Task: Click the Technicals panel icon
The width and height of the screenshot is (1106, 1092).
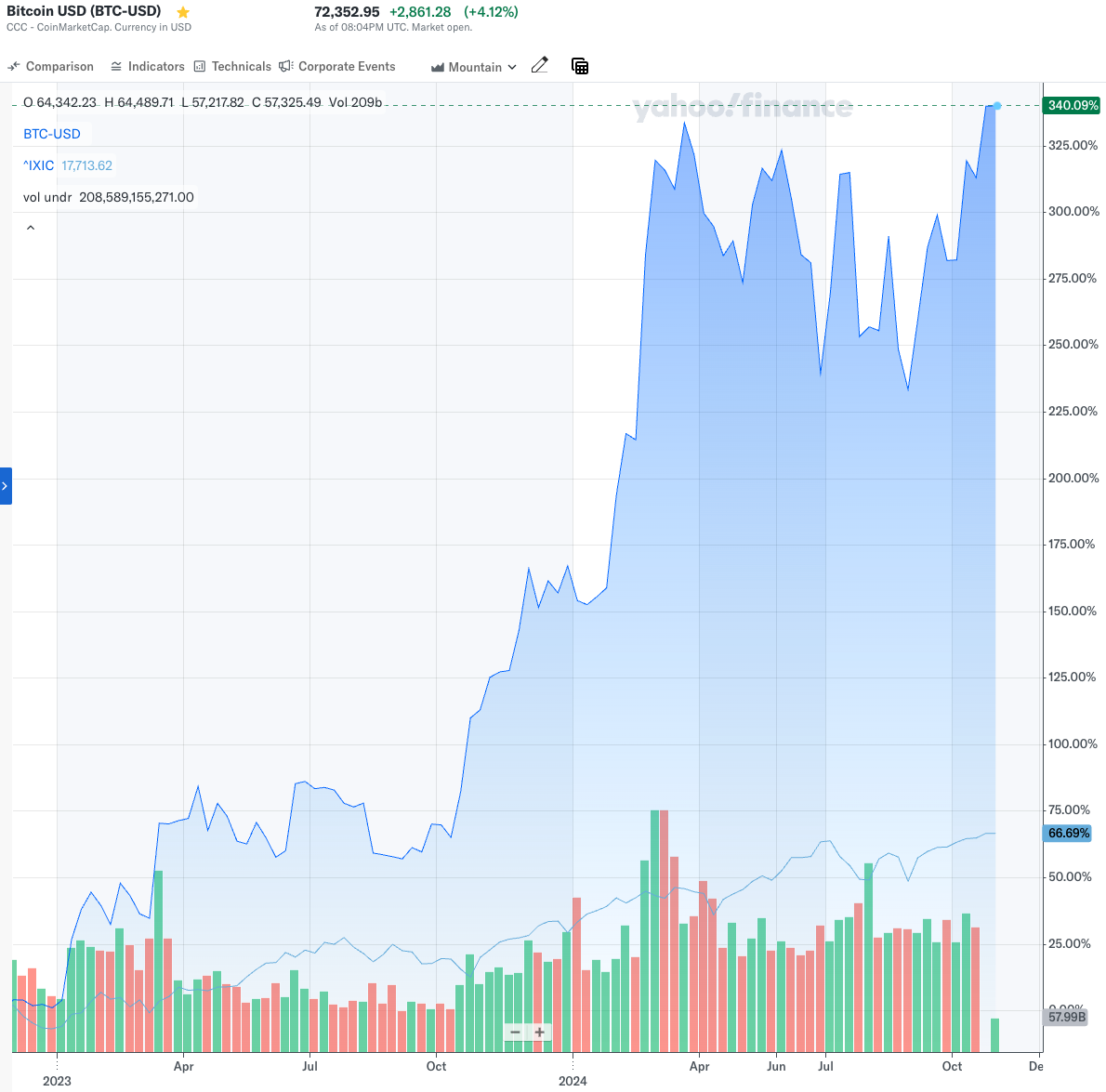Action: [200, 66]
